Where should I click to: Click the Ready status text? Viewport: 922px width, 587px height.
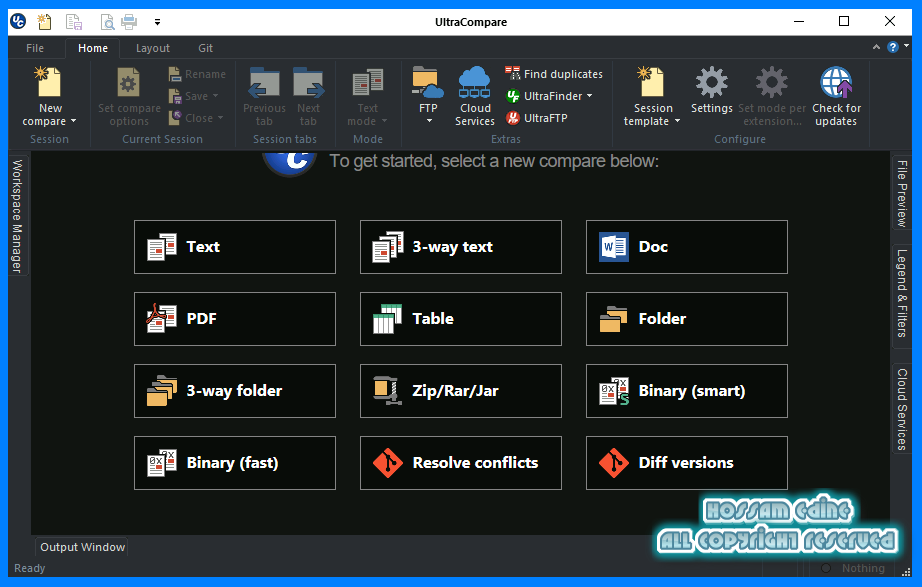(29, 568)
